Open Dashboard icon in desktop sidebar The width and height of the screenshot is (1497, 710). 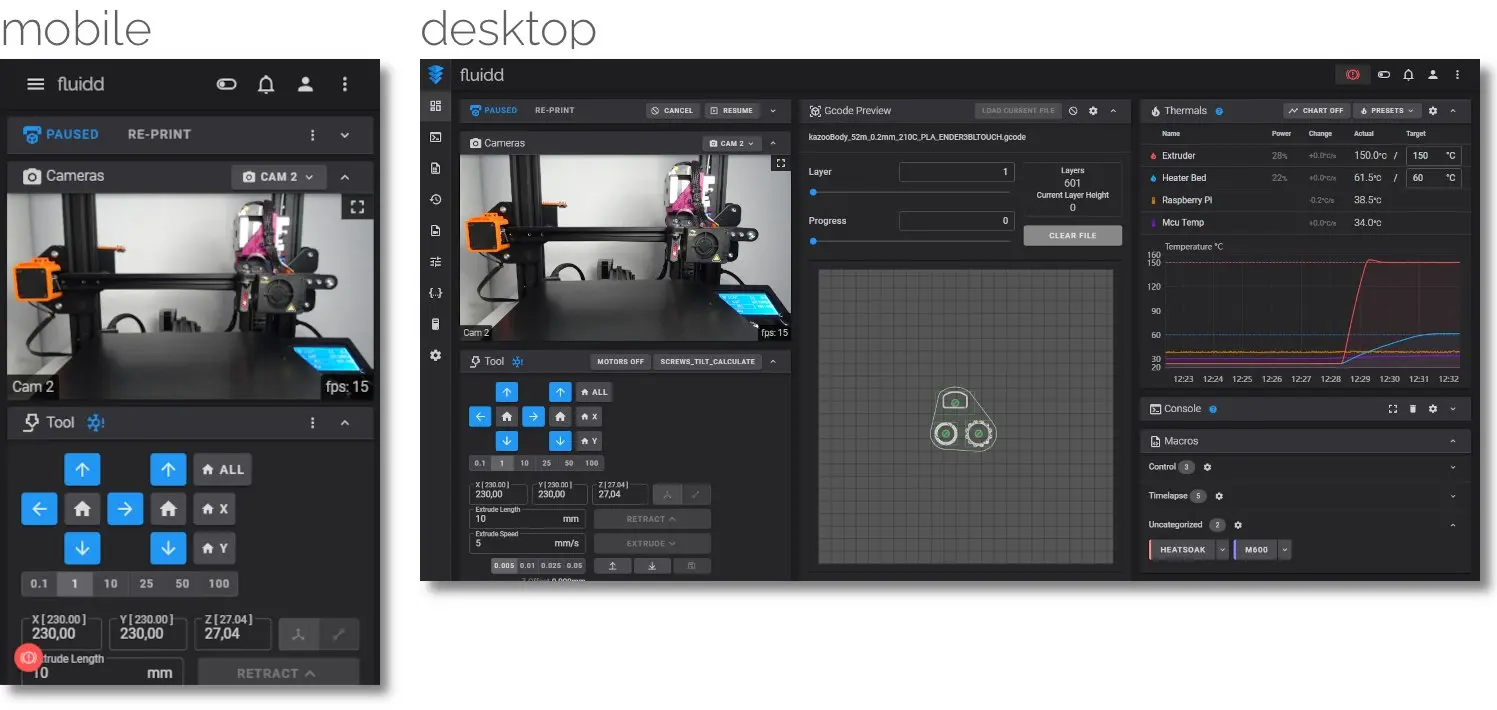coord(435,106)
